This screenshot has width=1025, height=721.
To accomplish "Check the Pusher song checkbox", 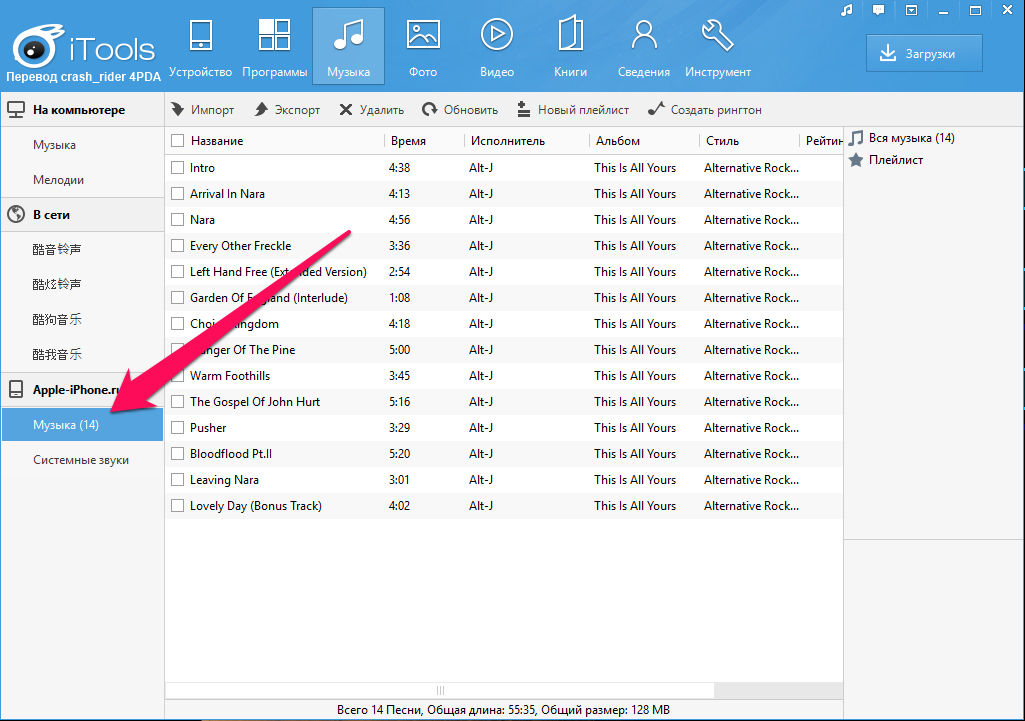I will click(177, 428).
